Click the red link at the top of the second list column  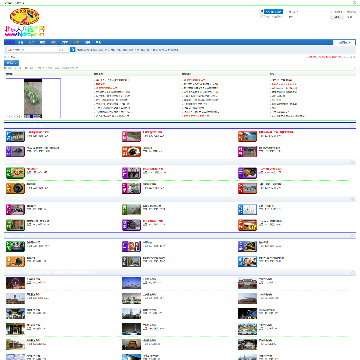(194, 80)
